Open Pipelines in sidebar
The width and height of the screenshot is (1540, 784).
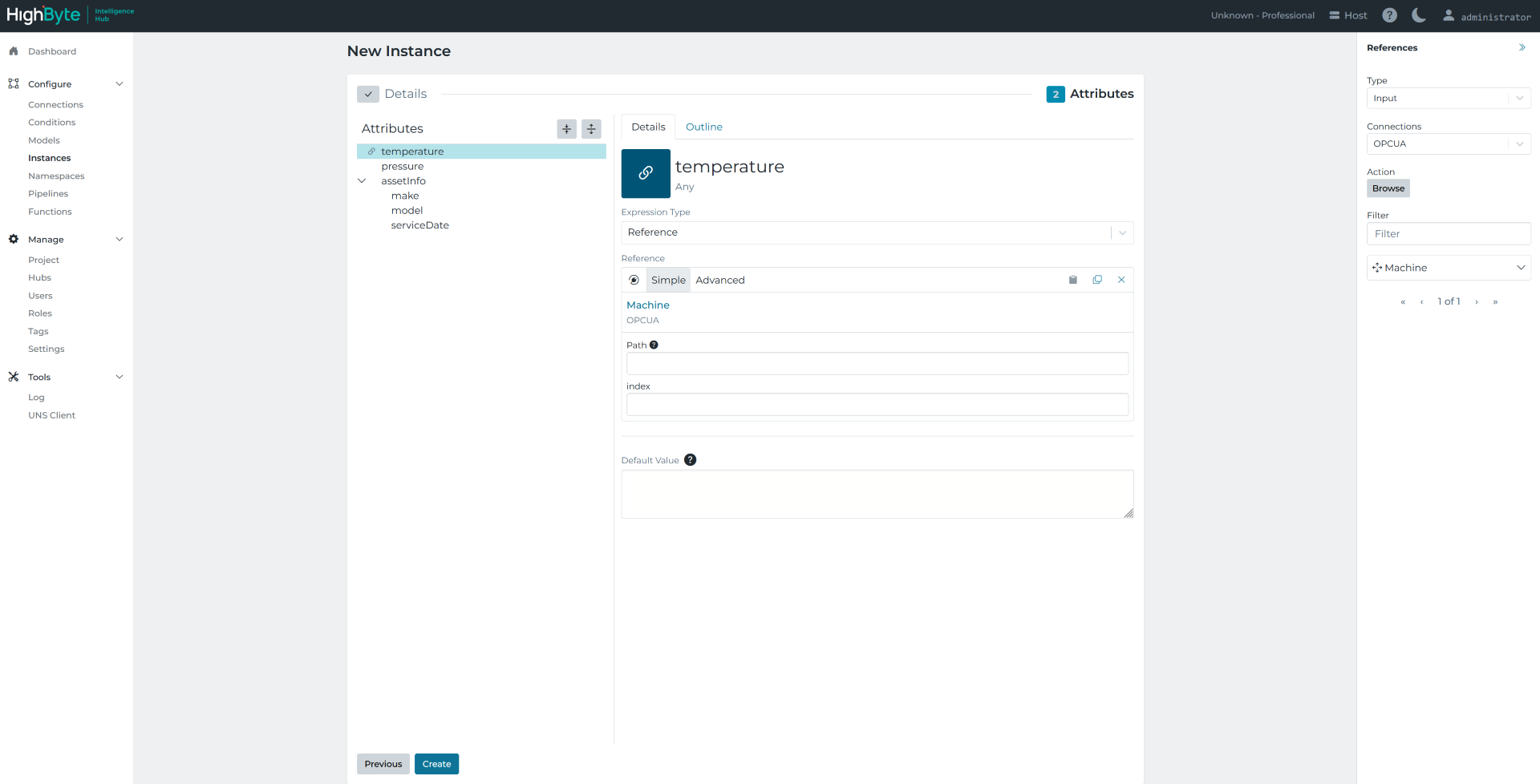(48, 194)
